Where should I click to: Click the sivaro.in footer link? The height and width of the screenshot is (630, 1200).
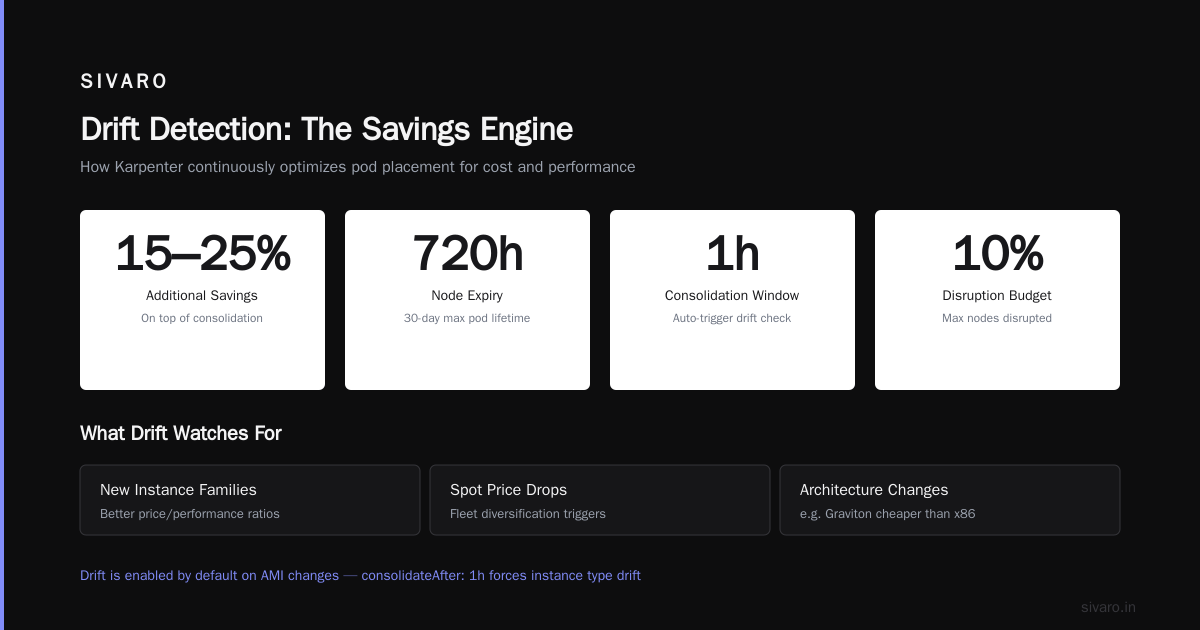click(1108, 607)
